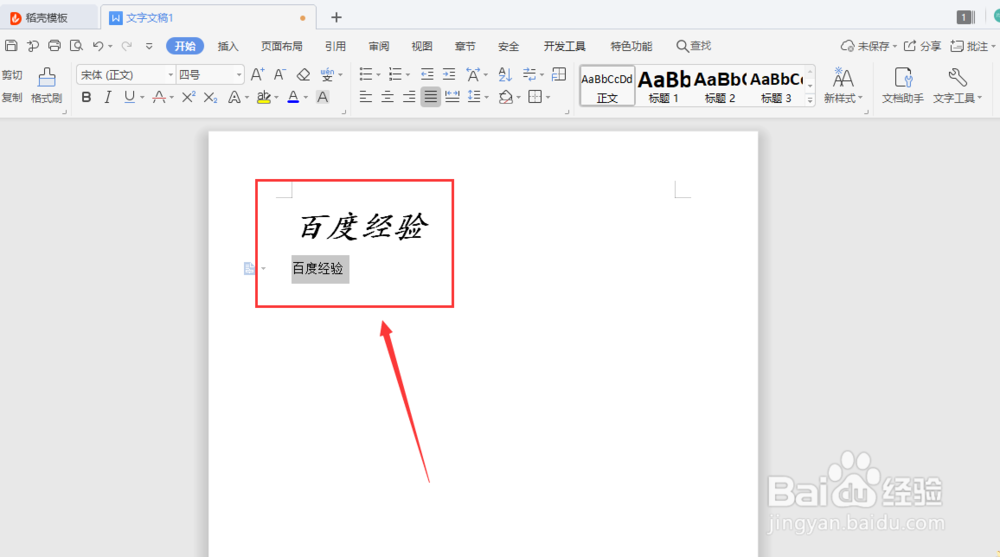1000x557 pixels.
Task: Click the output as PDF icon
Action: click(x=33, y=45)
